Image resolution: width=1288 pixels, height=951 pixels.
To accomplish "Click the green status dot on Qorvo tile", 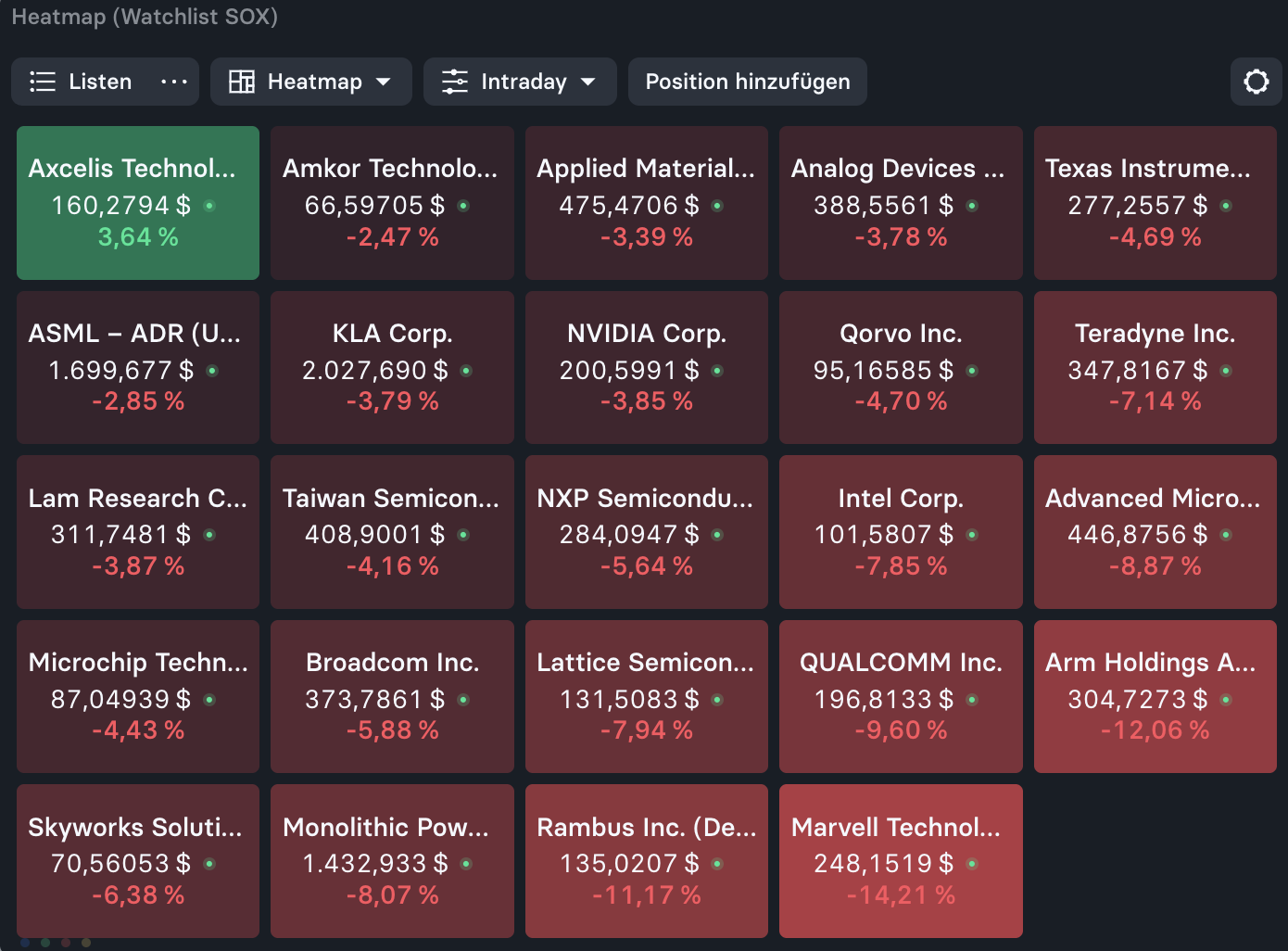I will tap(972, 371).
